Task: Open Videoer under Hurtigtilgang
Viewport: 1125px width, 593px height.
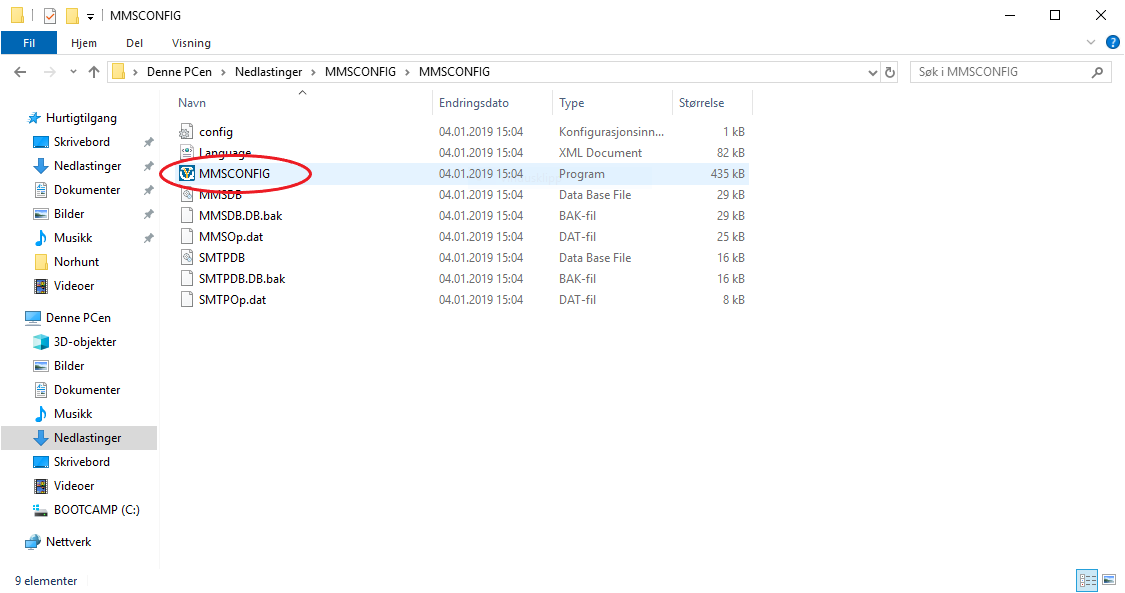Action: [74, 286]
